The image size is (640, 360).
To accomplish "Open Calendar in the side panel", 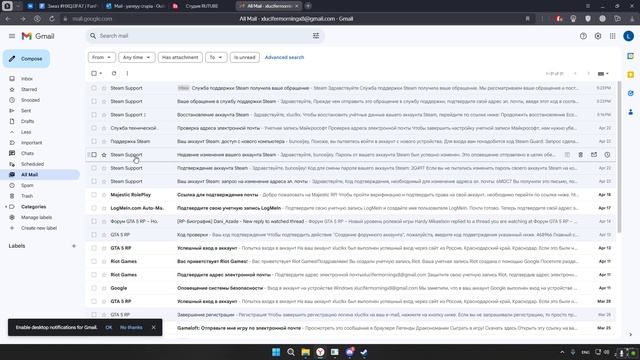I will pos(631,56).
